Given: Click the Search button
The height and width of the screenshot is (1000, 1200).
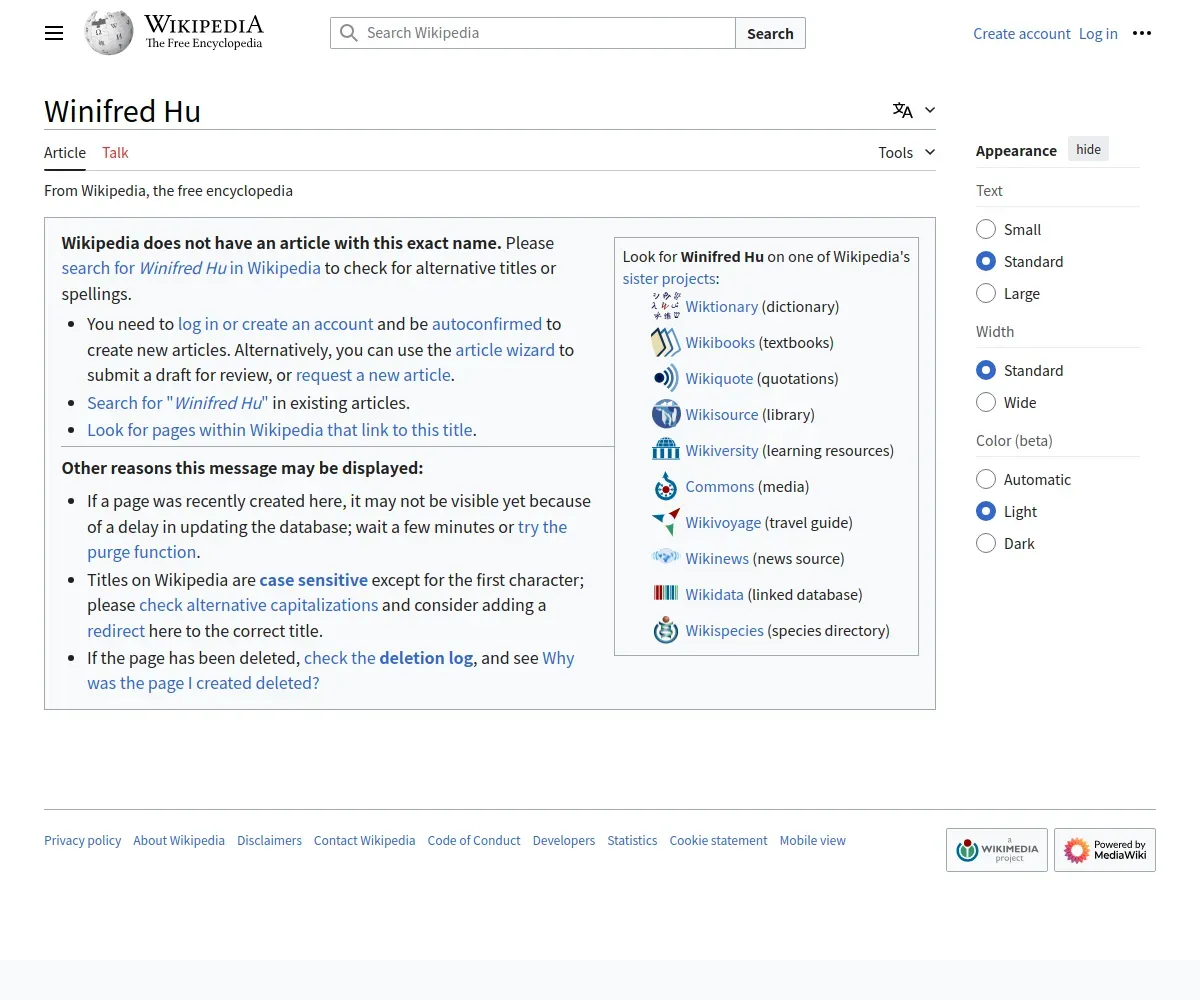Looking at the screenshot, I should click(x=770, y=33).
